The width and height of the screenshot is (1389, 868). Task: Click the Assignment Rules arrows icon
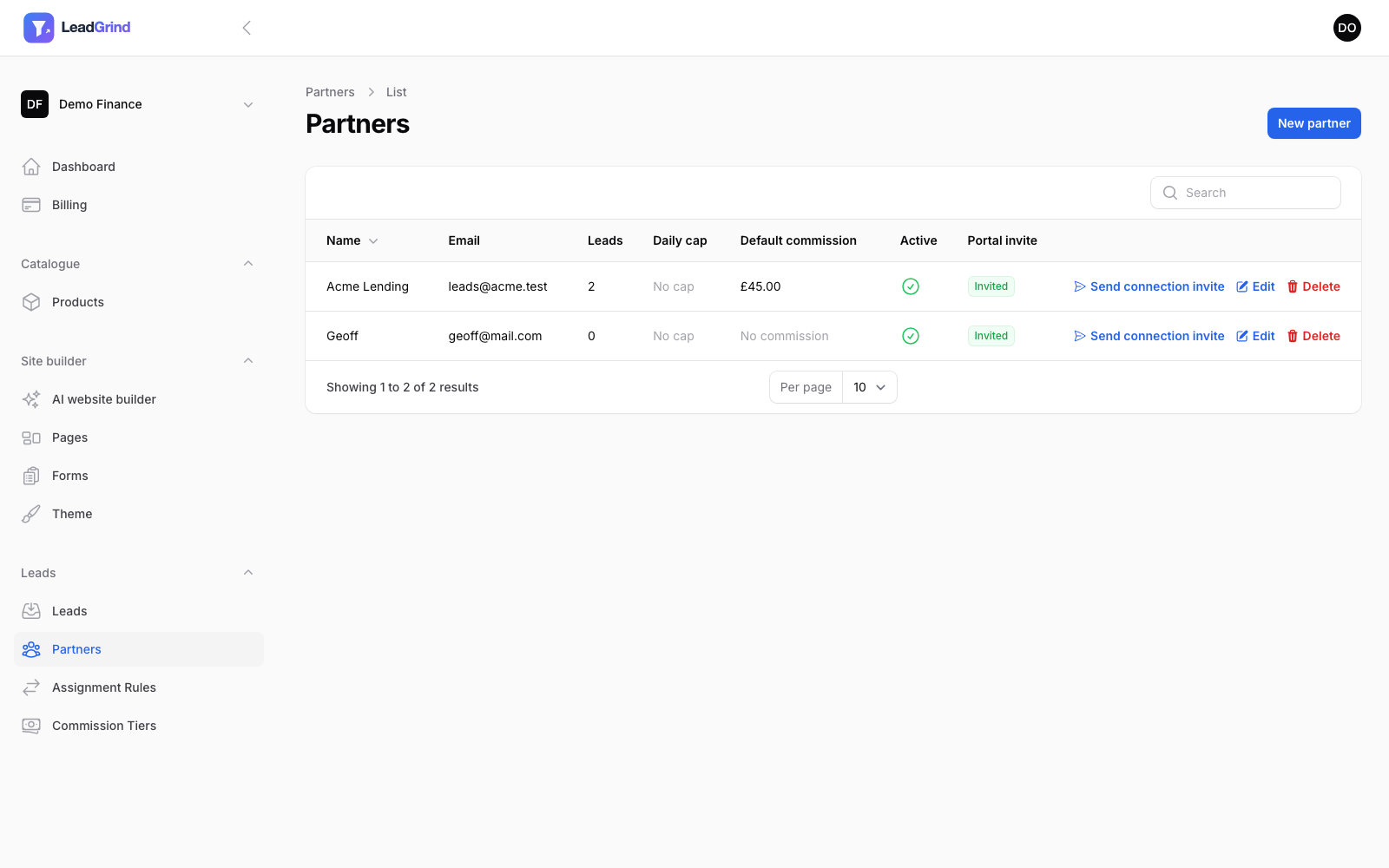31,687
